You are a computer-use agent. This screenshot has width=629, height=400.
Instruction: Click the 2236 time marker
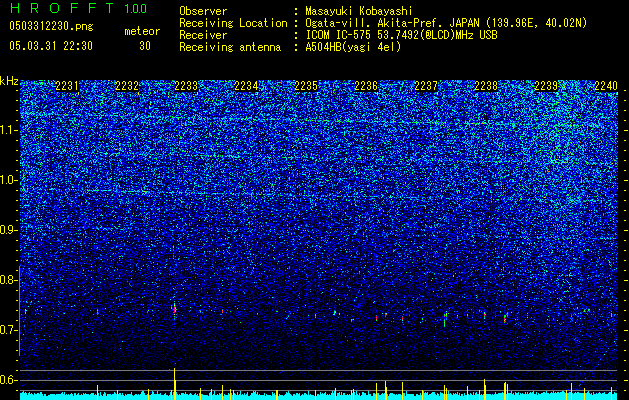click(366, 86)
